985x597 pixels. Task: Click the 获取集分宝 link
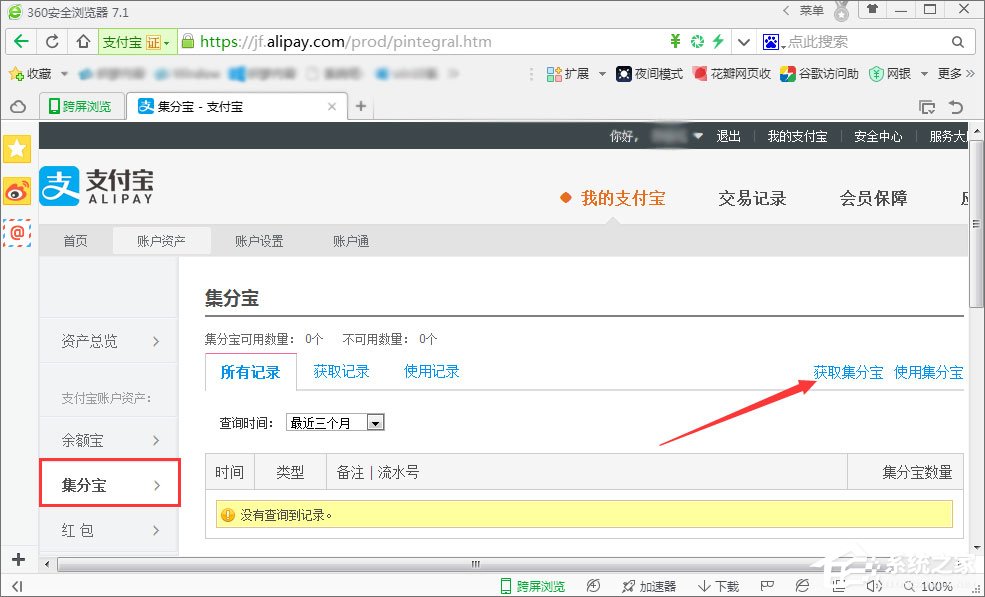coord(848,372)
